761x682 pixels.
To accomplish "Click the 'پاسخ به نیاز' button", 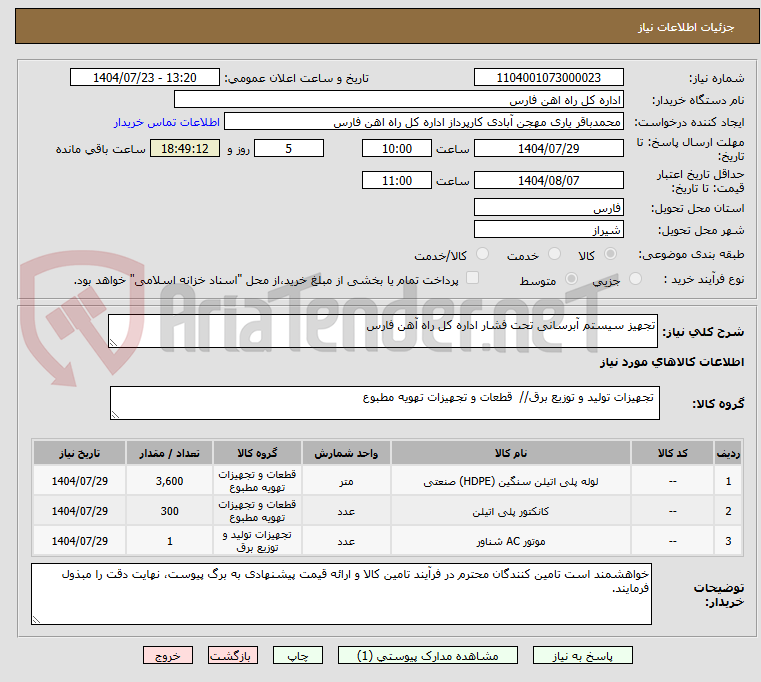I will (582, 656).
